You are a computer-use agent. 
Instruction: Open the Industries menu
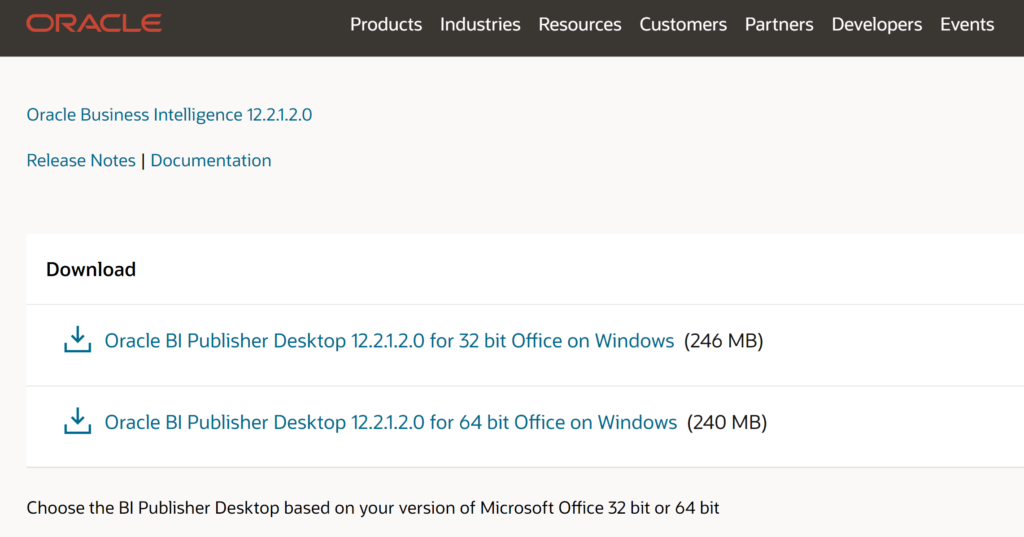(x=480, y=25)
